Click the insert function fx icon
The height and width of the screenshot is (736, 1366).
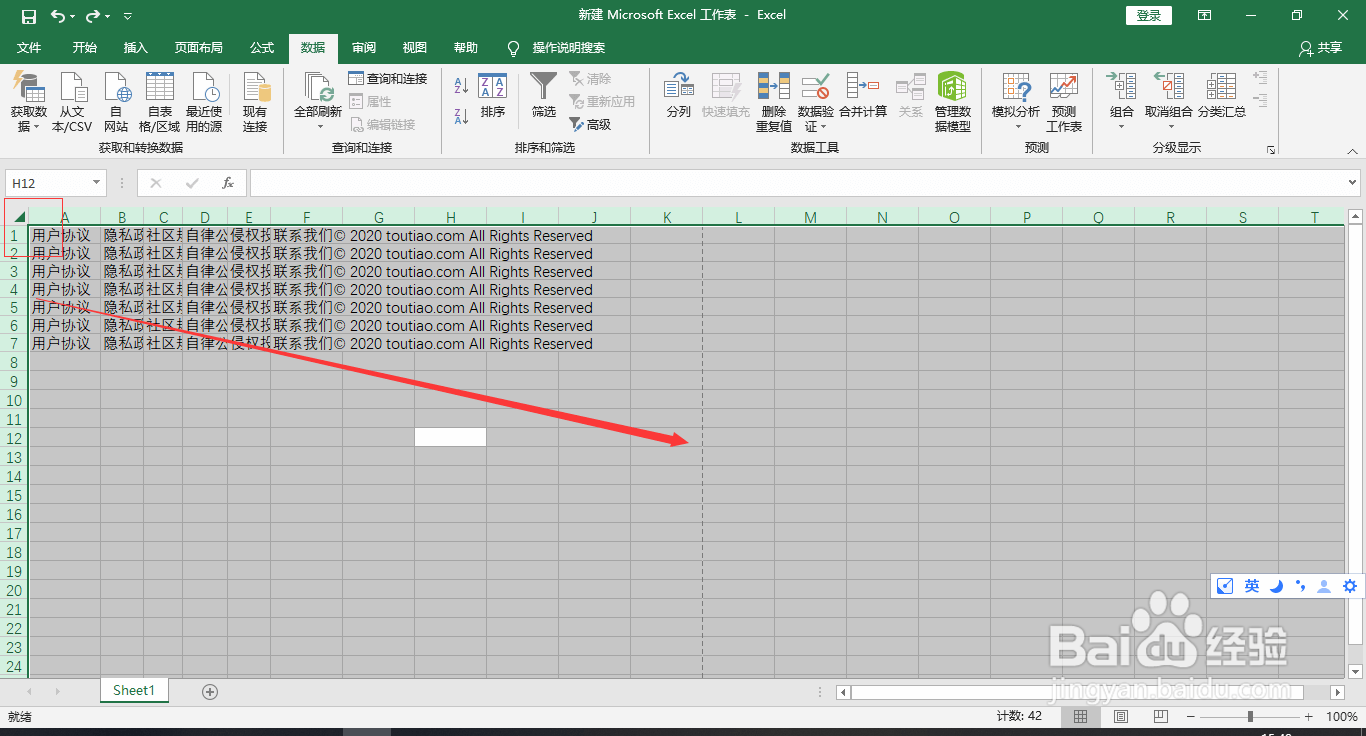[228, 183]
